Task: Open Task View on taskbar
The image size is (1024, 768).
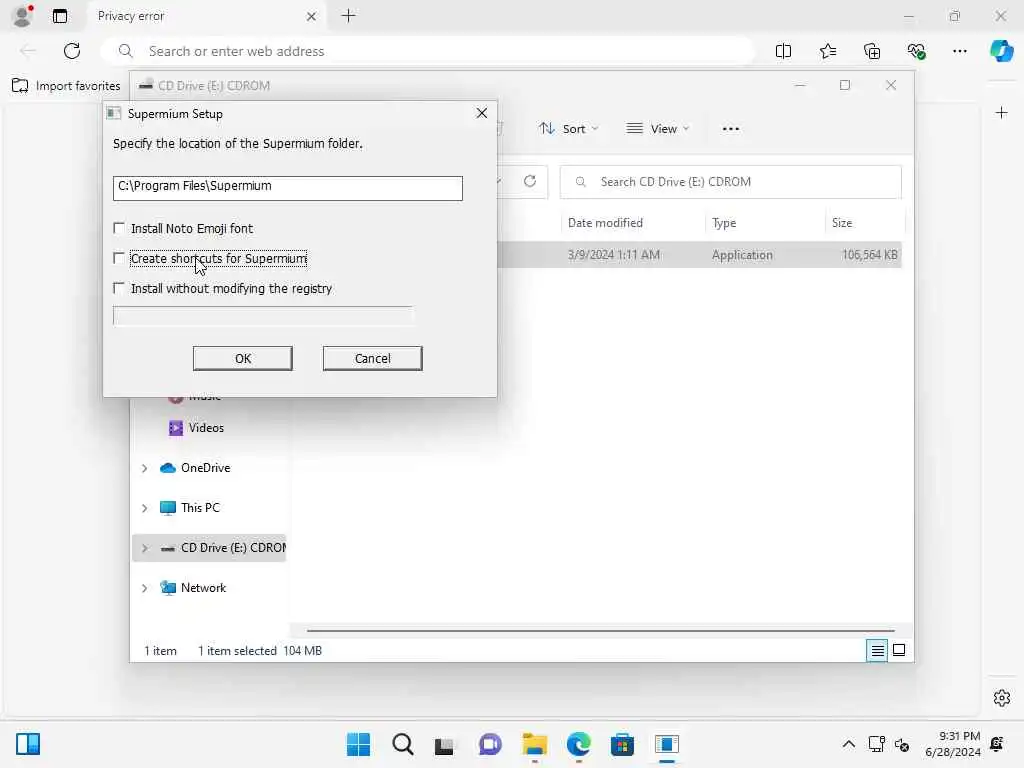Action: [444, 745]
